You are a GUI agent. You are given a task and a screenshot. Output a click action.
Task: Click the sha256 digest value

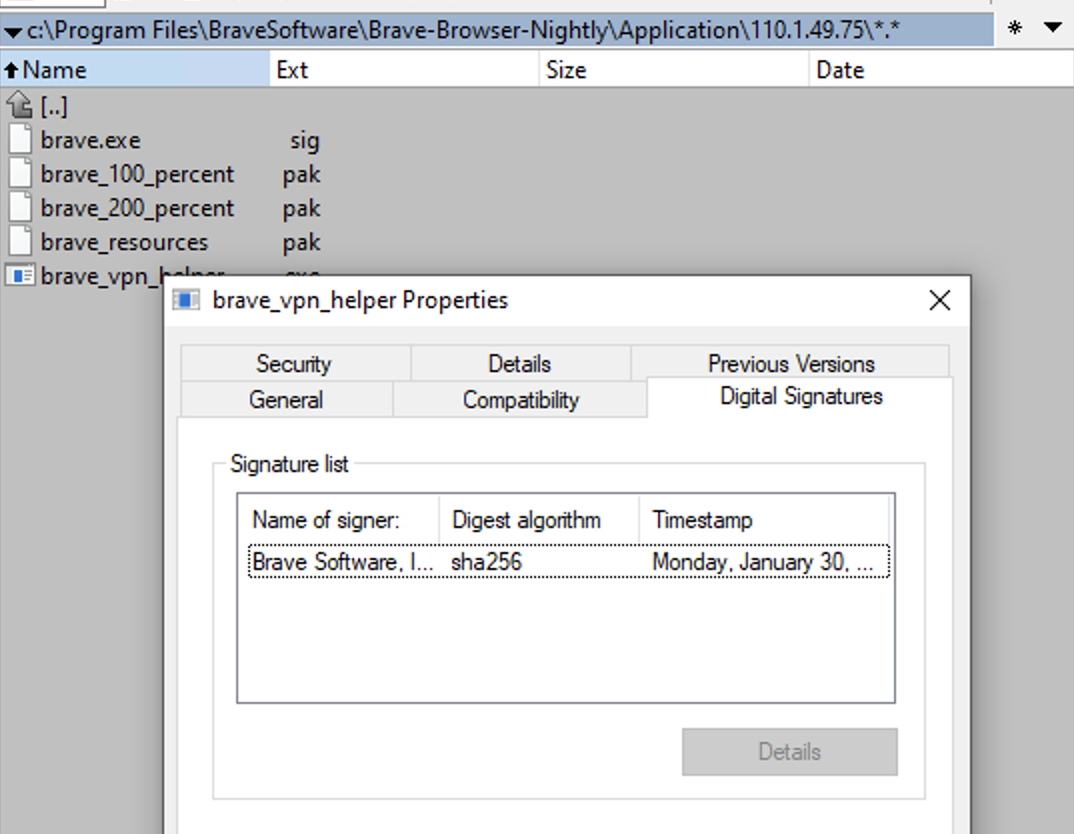pos(486,562)
